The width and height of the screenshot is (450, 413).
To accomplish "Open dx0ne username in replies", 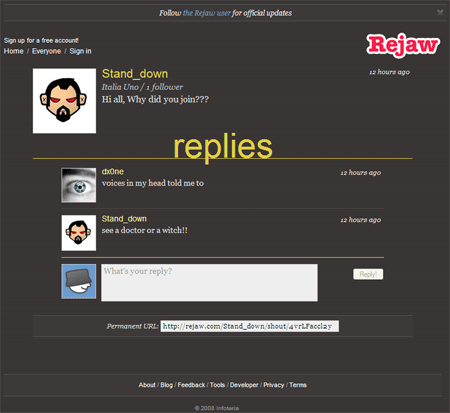I will click(113, 171).
